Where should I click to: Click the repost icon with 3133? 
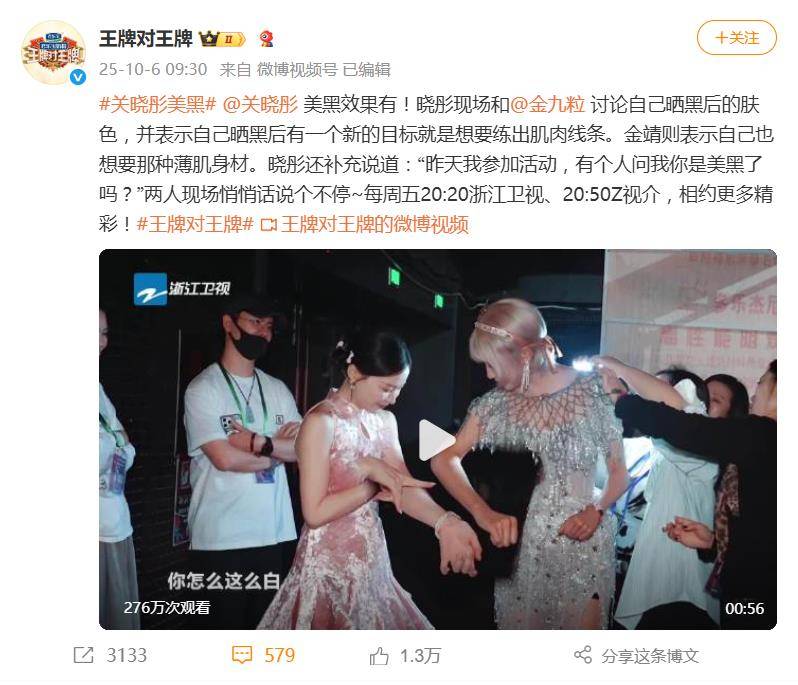(83, 655)
